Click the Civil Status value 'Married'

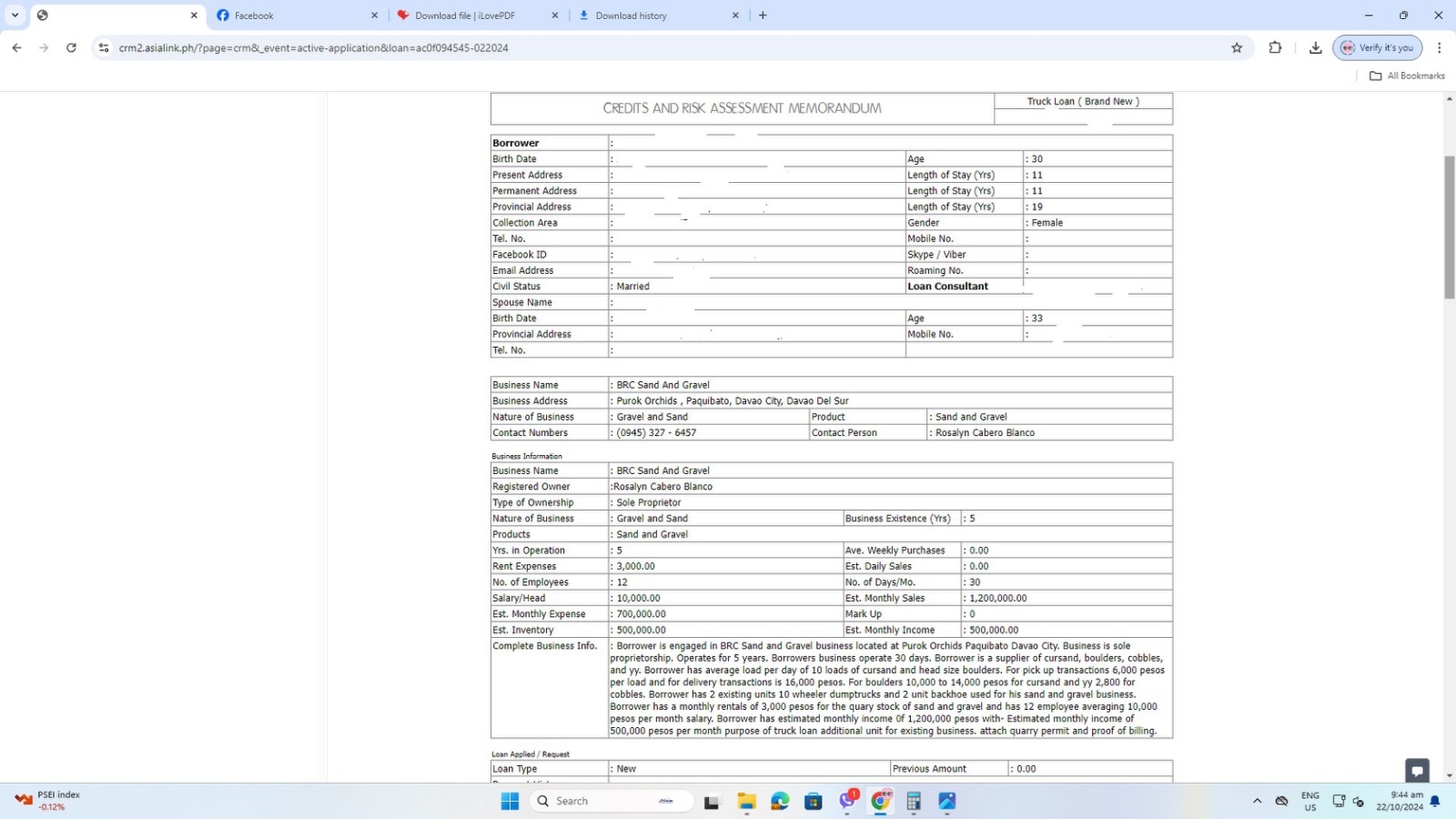coord(632,286)
